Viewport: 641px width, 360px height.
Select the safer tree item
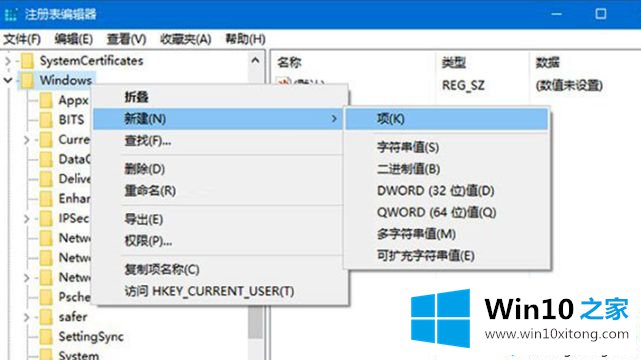(x=73, y=317)
